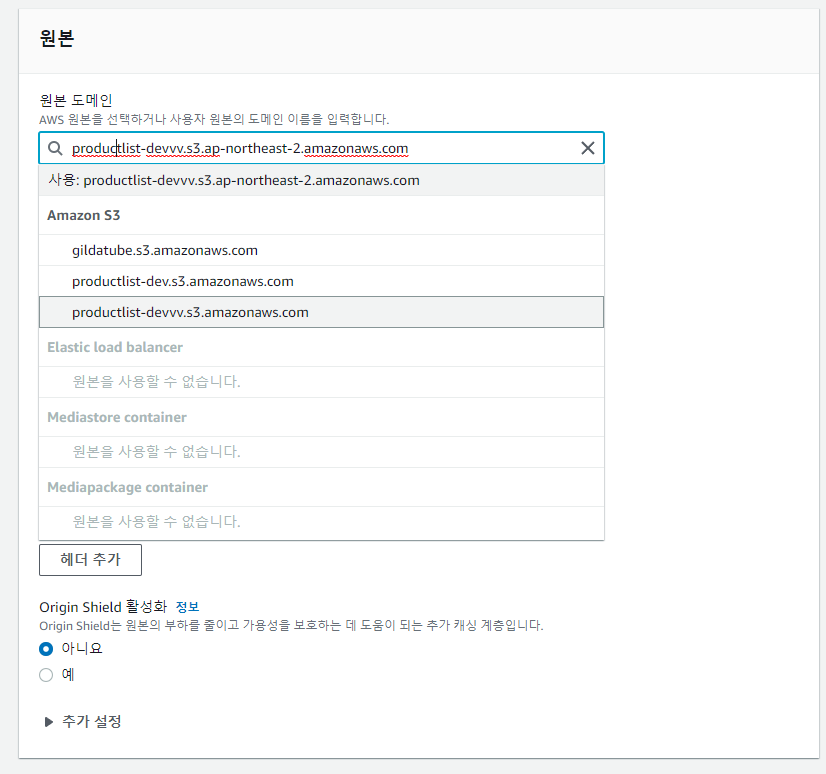
Task: Clear the origin domain input with X
Action: 587,148
